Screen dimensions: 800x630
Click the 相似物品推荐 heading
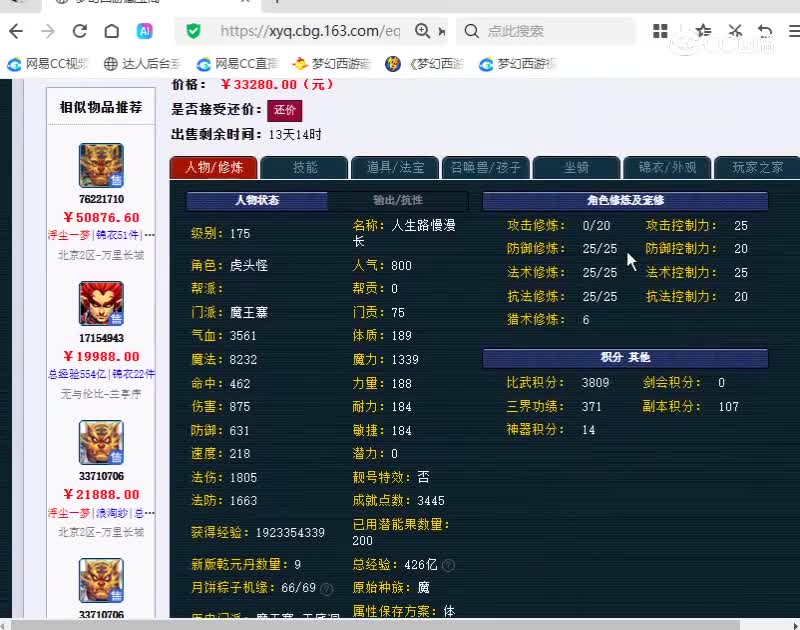pos(101,107)
